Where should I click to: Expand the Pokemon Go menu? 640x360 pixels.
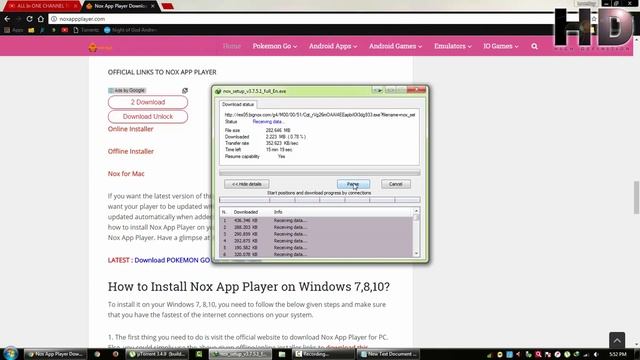click(x=275, y=46)
